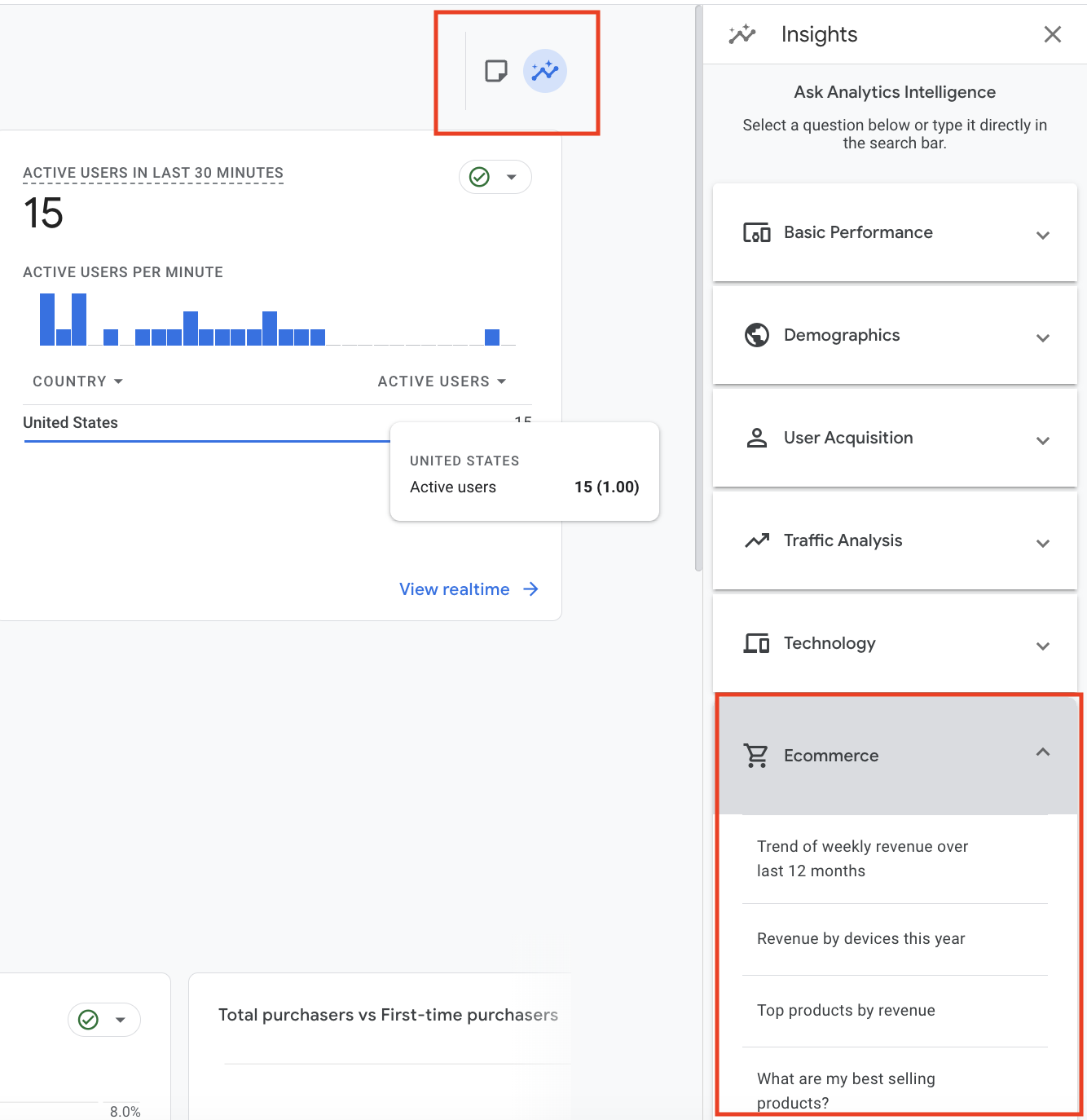The height and width of the screenshot is (1120, 1087).
Task: Click the Basic Performance icon
Action: point(756,233)
